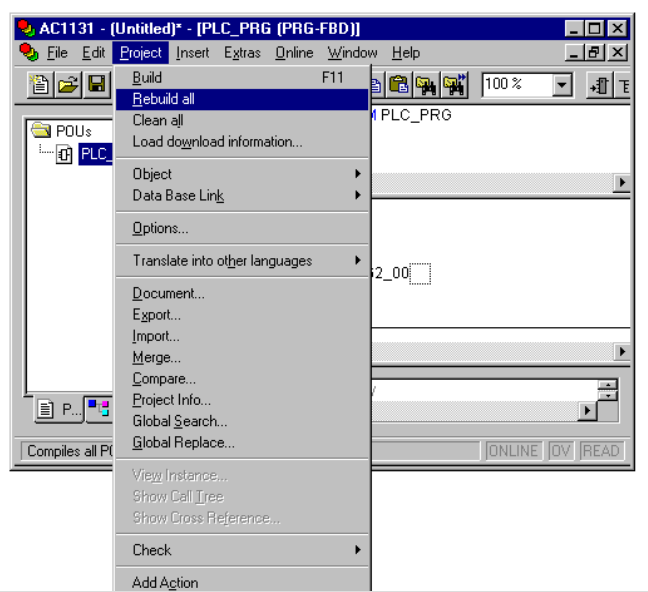Switch to the POUs tab
Screen dimensions: 648x592
click(x=59, y=408)
